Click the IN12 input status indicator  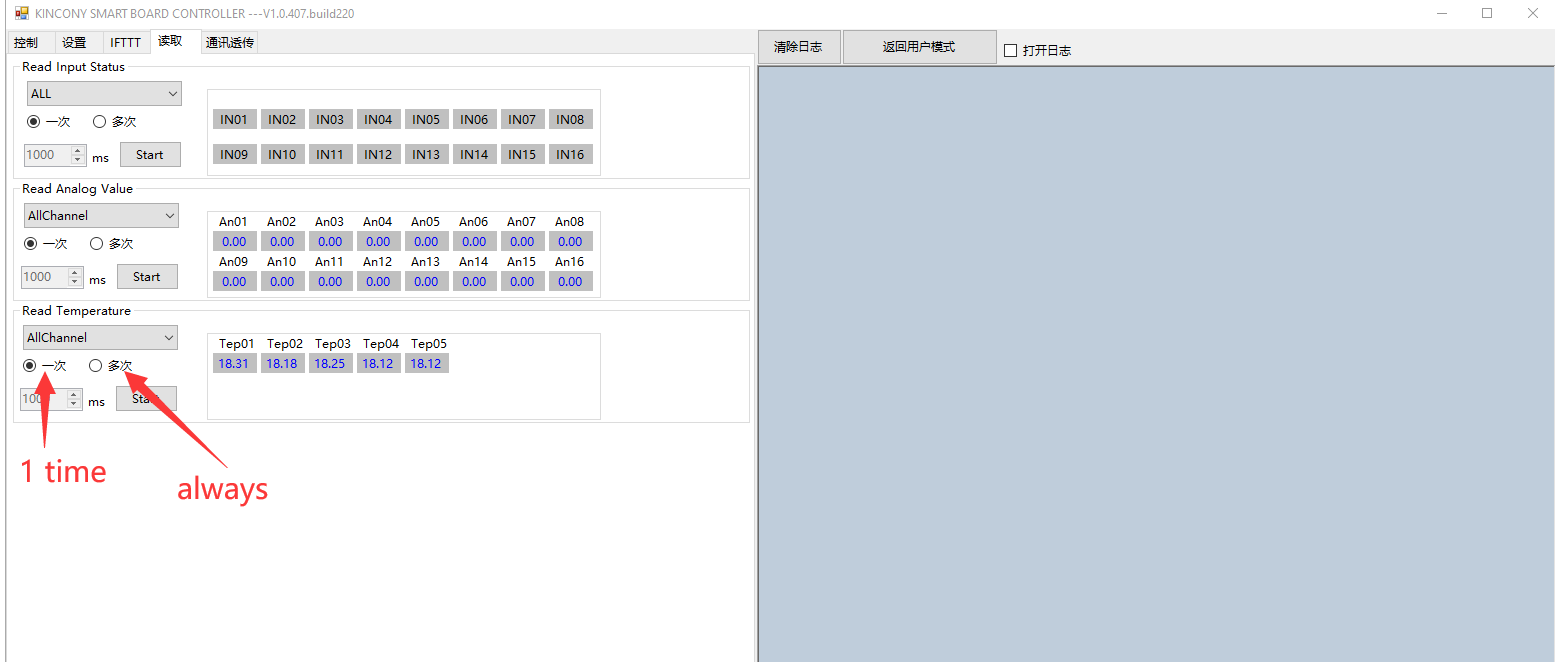tap(378, 155)
